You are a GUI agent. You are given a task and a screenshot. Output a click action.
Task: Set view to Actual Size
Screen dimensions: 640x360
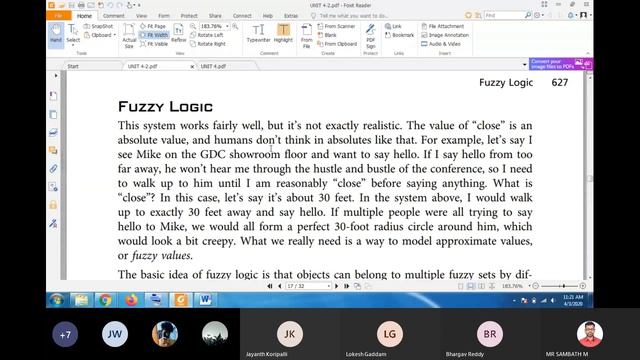click(129, 36)
